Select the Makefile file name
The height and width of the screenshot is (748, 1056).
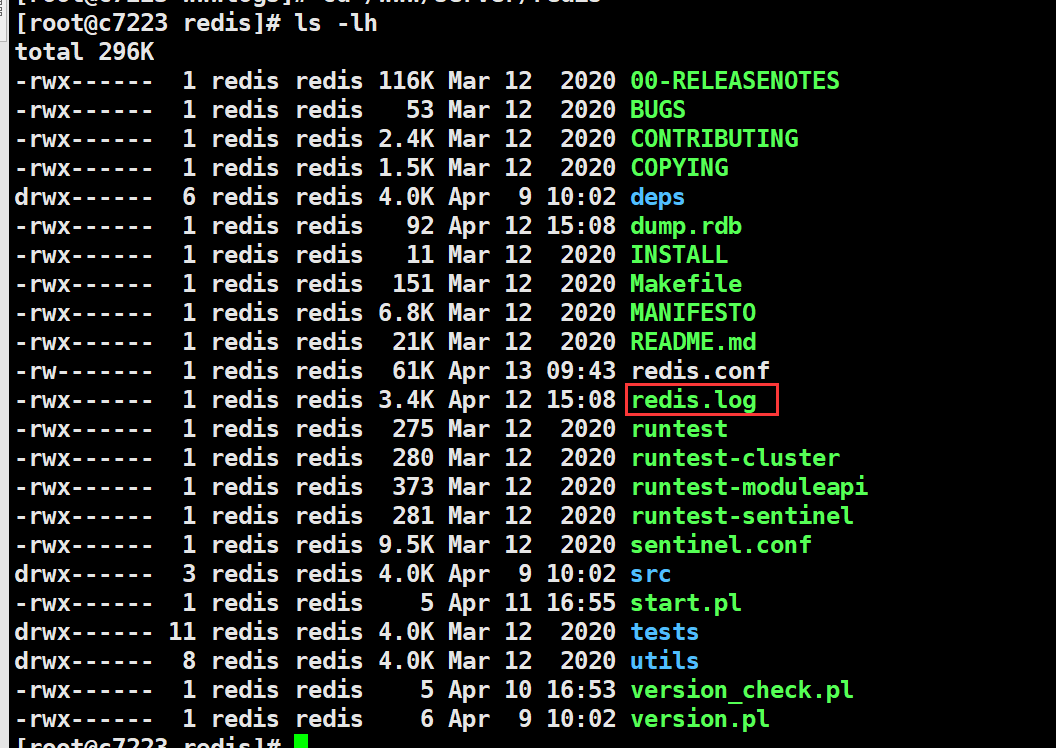[686, 283]
